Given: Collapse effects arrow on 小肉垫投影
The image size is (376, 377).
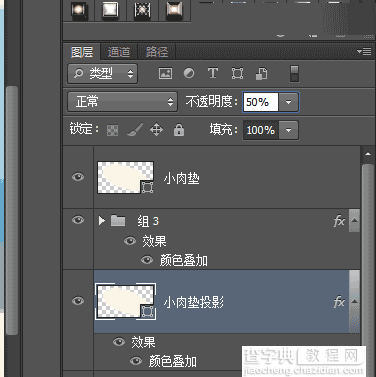Looking at the screenshot, I should coord(355,301).
